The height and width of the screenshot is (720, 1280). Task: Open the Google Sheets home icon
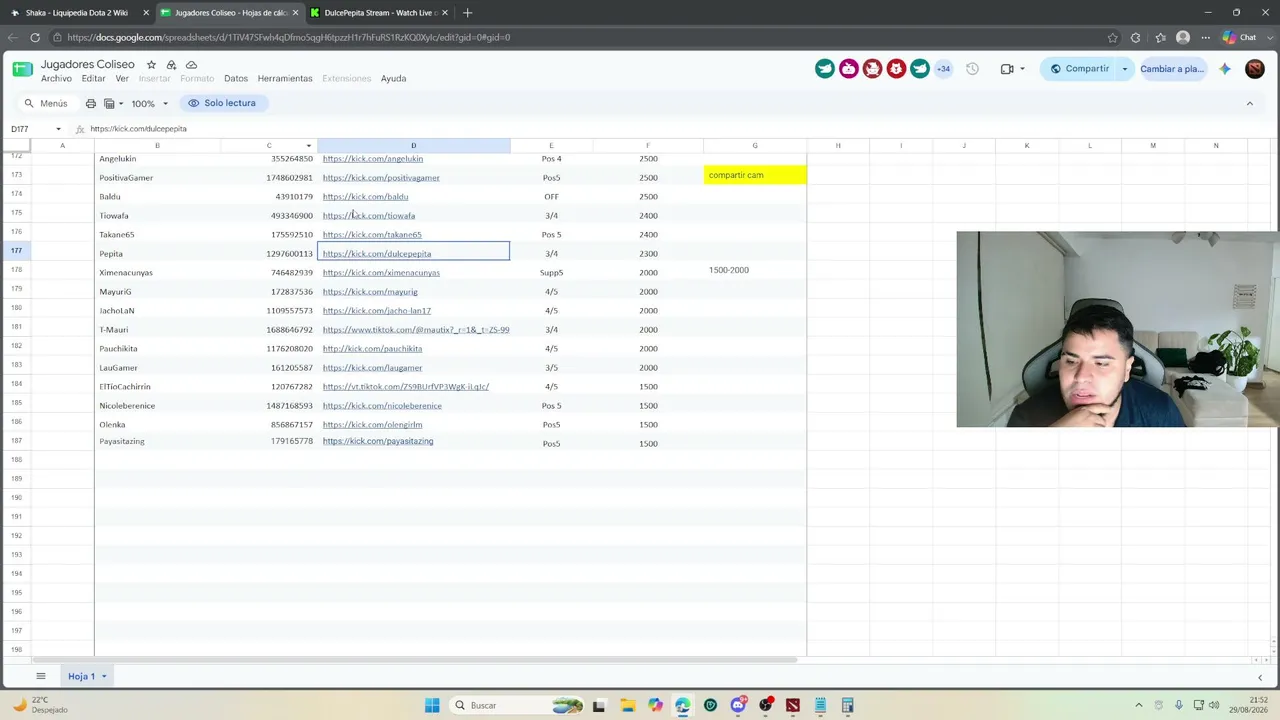(22, 69)
